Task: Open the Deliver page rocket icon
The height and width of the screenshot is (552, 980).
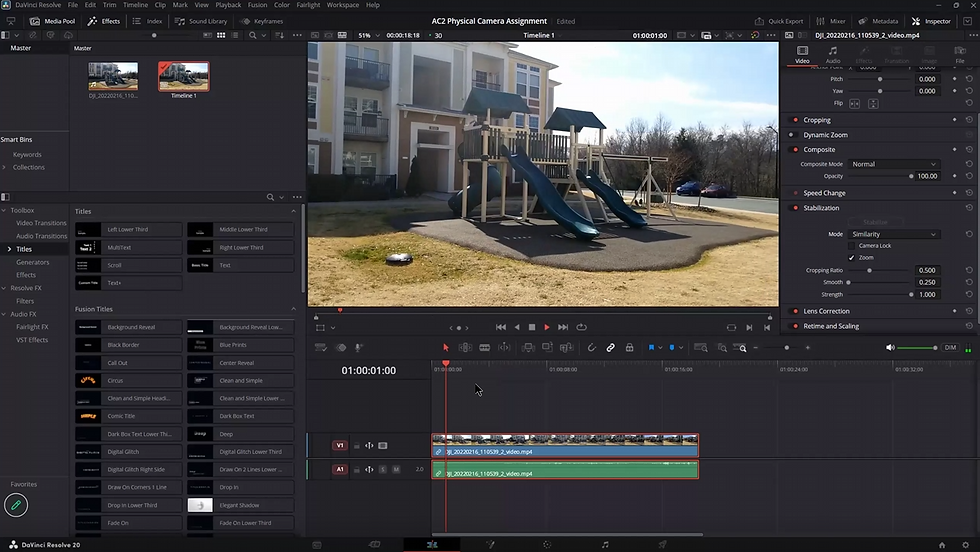Action: [662, 544]
